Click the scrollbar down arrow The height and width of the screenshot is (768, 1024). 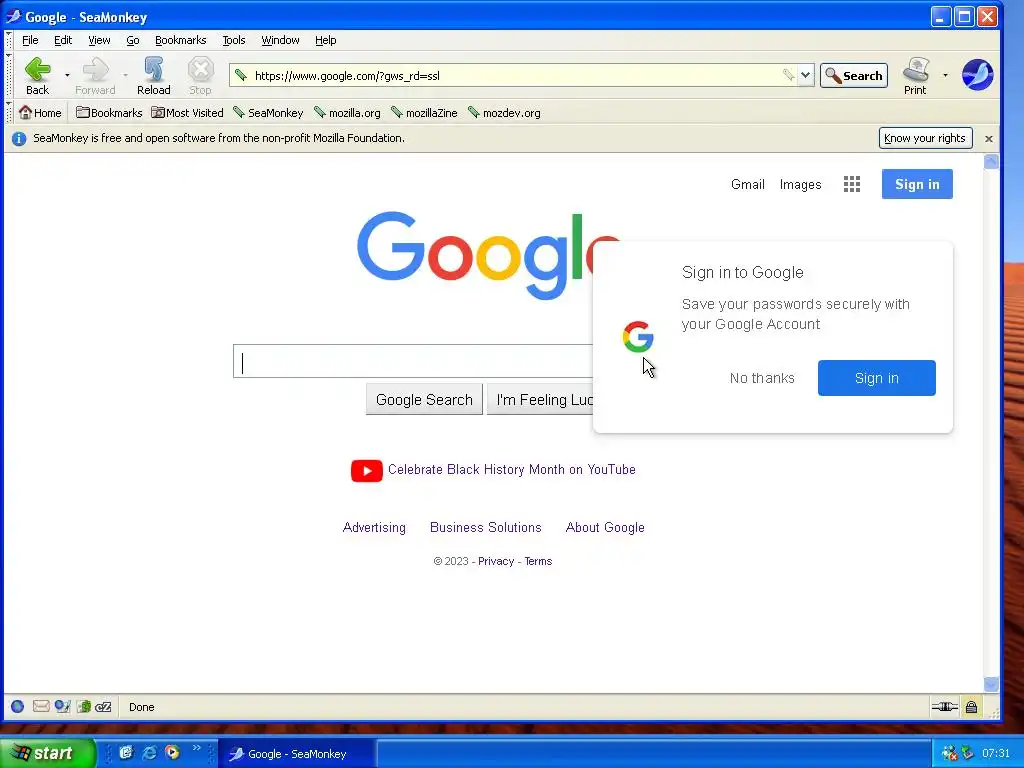pos(991,684)
